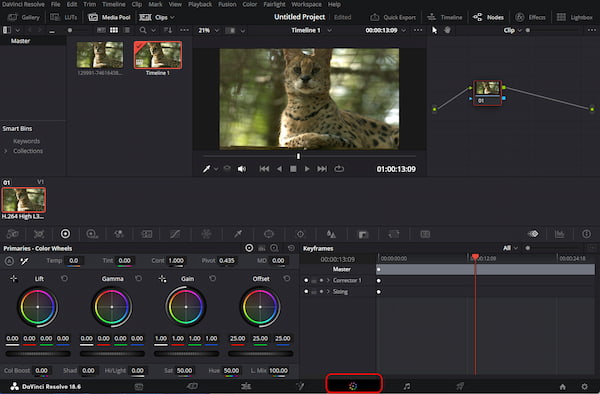
Task: Open the File menu
Action: [55, 4]
